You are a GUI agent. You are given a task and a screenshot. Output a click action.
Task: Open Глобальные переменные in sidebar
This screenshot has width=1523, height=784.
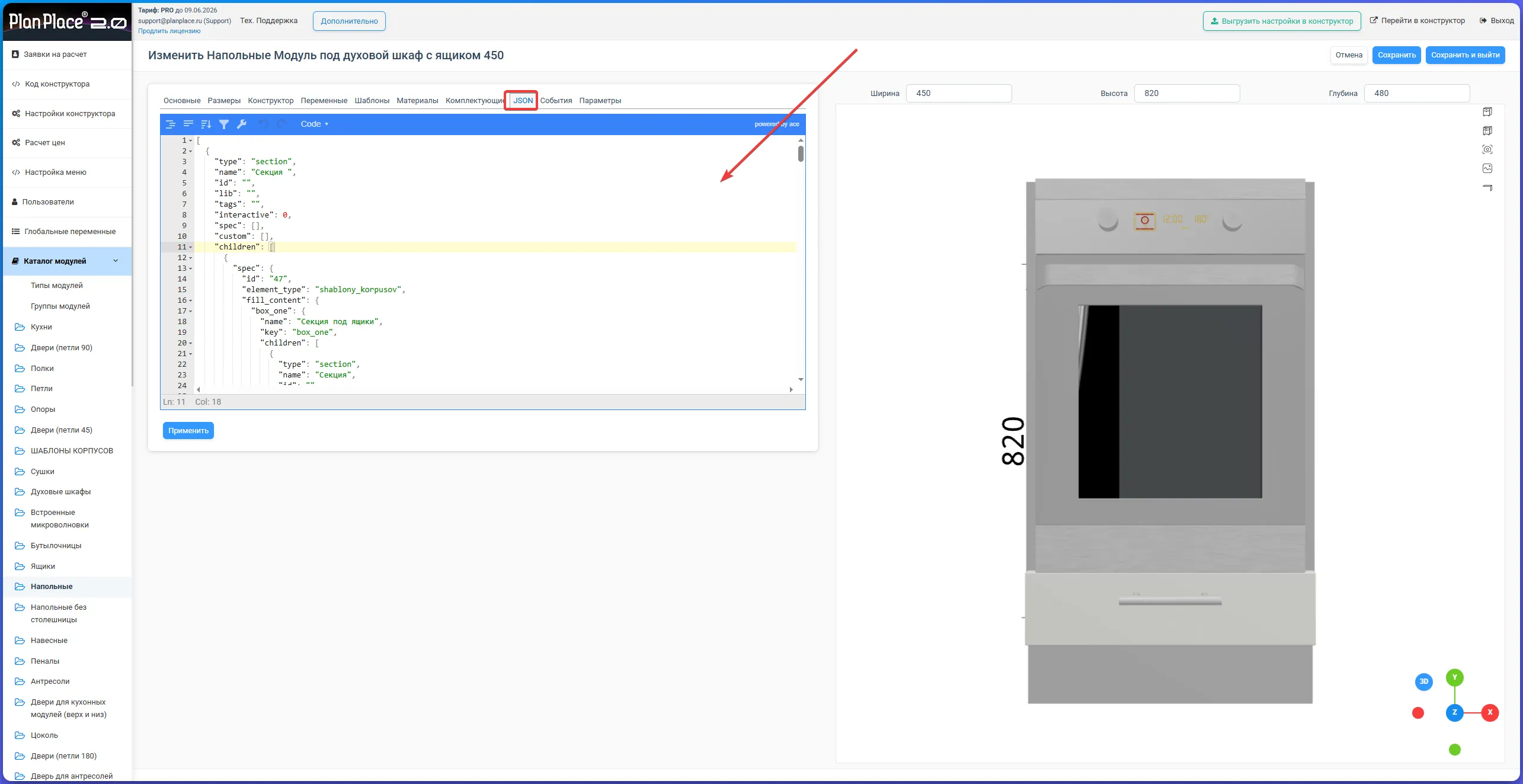70,232
